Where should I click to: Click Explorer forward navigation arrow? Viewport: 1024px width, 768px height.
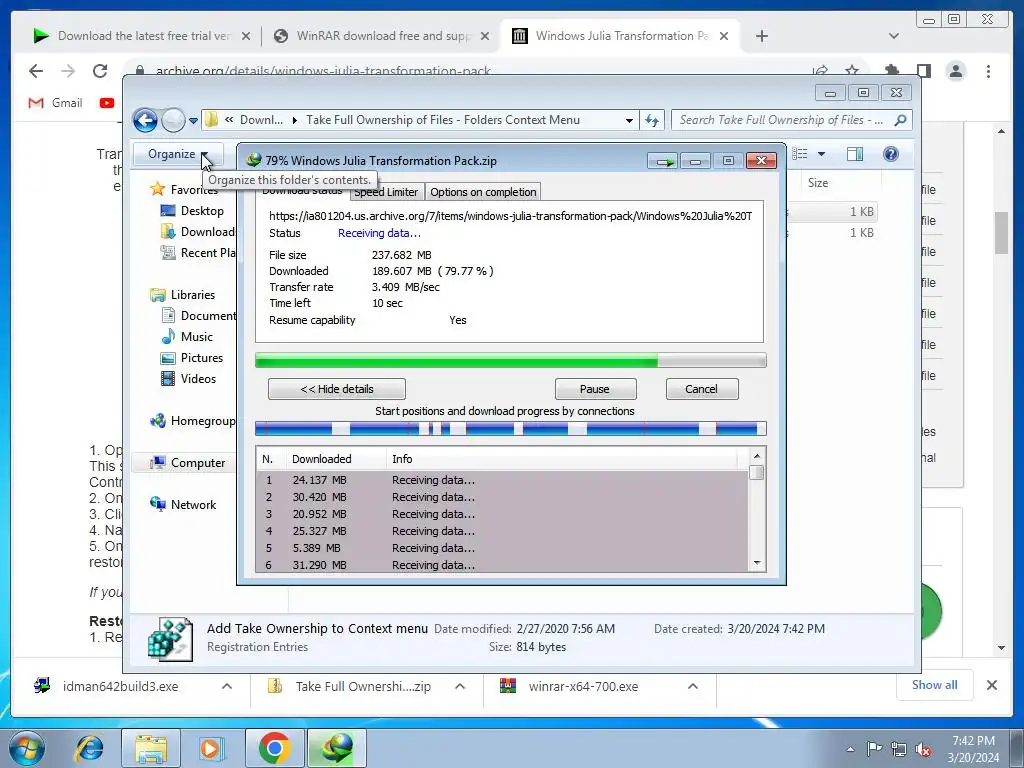pyautogui.click(x=173, y=120)
